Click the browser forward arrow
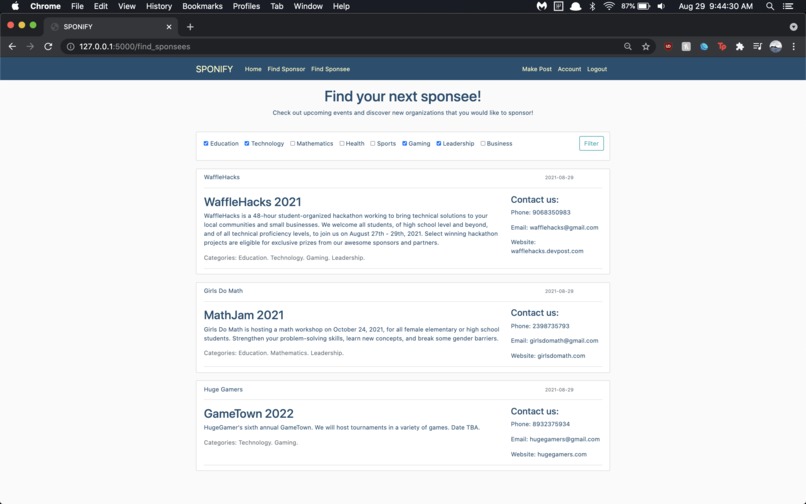The height and width of the screenshot is (504, 806). [30, 46]
